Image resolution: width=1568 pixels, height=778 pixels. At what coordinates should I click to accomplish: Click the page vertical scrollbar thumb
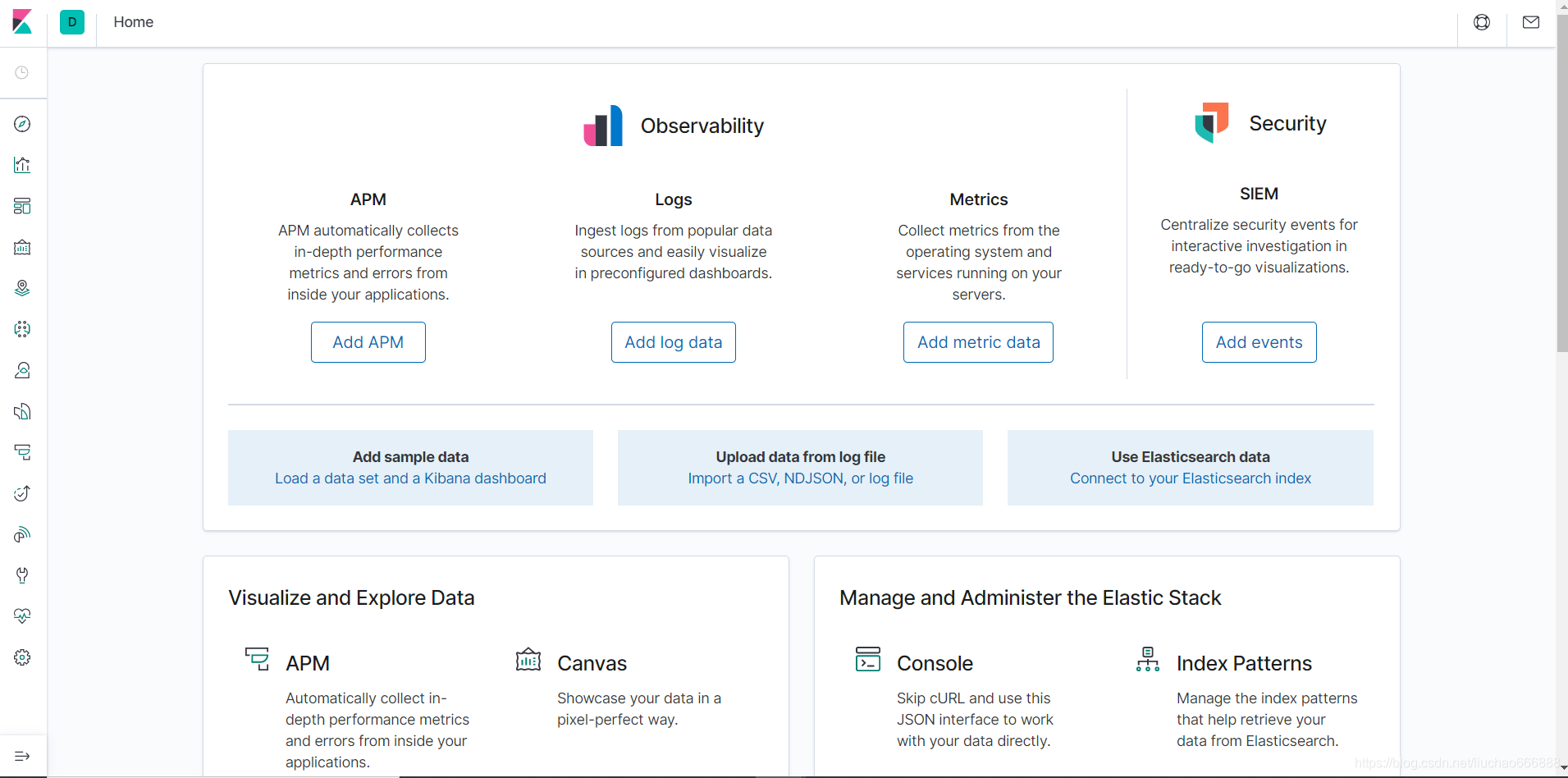pyautogui.click(x=1562, y=185)
